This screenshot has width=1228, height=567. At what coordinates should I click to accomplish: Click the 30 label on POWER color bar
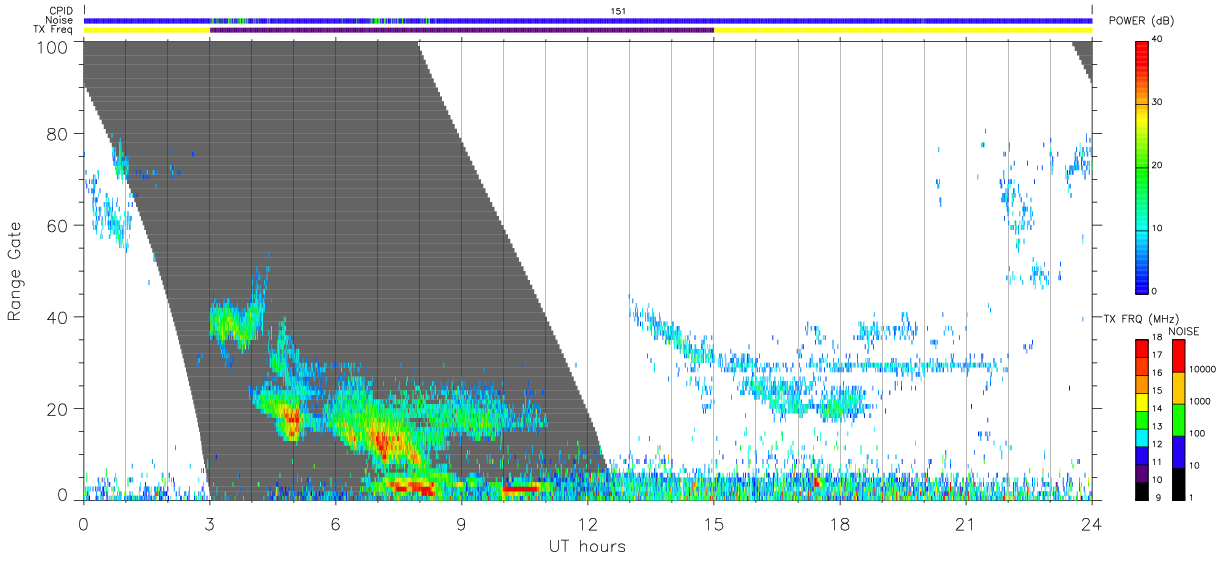coord(1157,103)
